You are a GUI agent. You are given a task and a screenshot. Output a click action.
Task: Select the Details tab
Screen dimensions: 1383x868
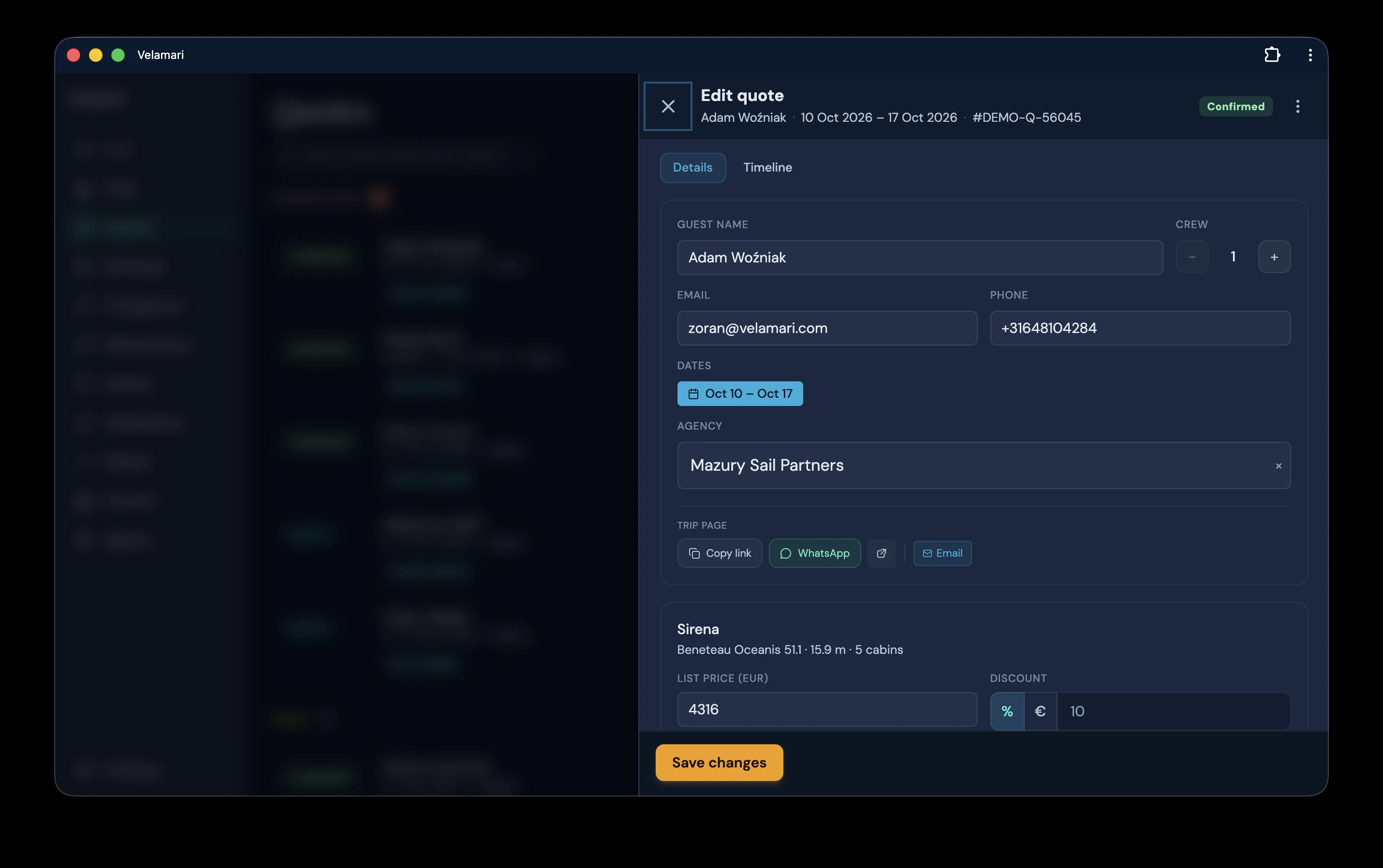[x=692, y=168]
